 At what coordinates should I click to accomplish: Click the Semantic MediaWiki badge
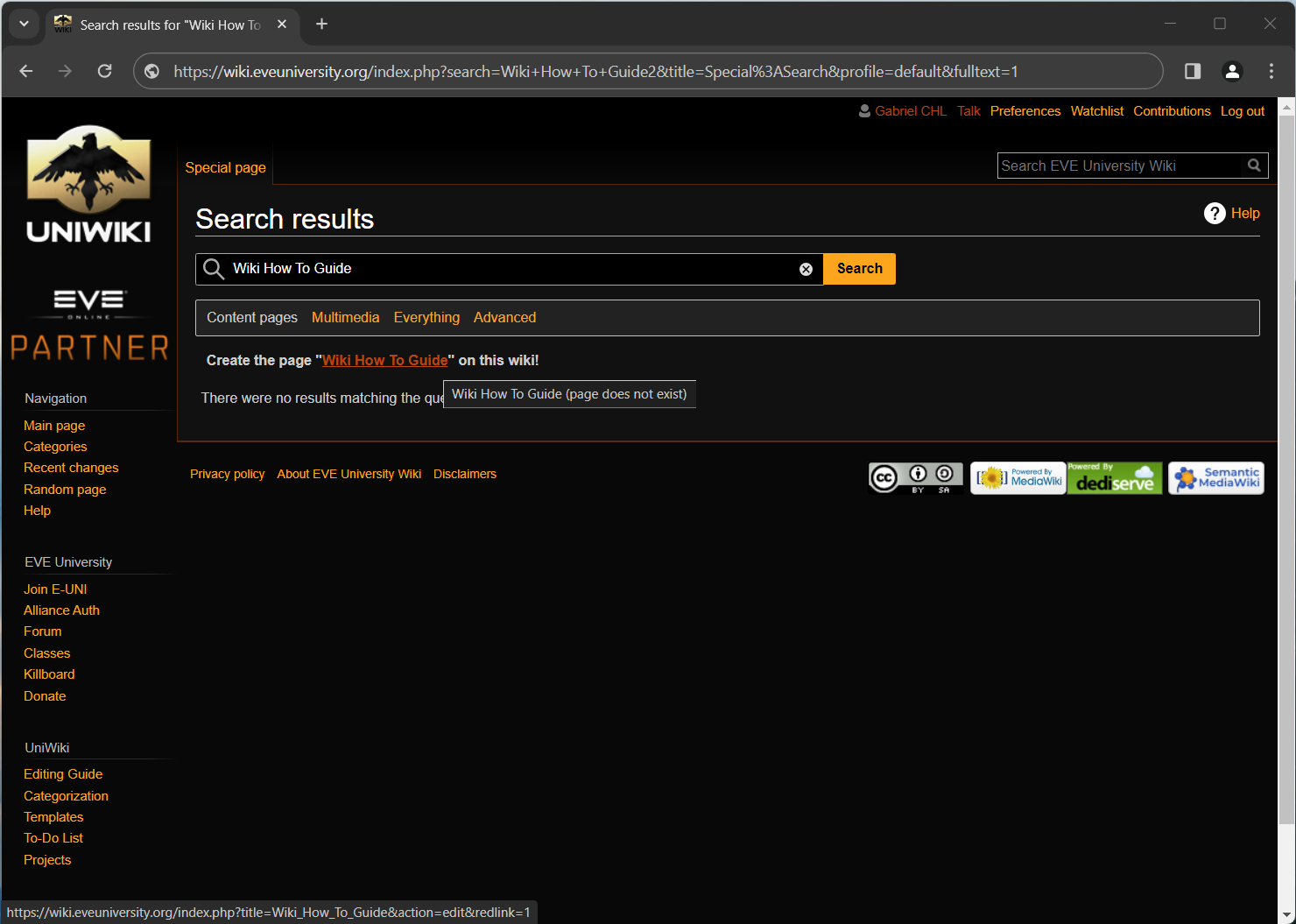(x=1215, y=478)
